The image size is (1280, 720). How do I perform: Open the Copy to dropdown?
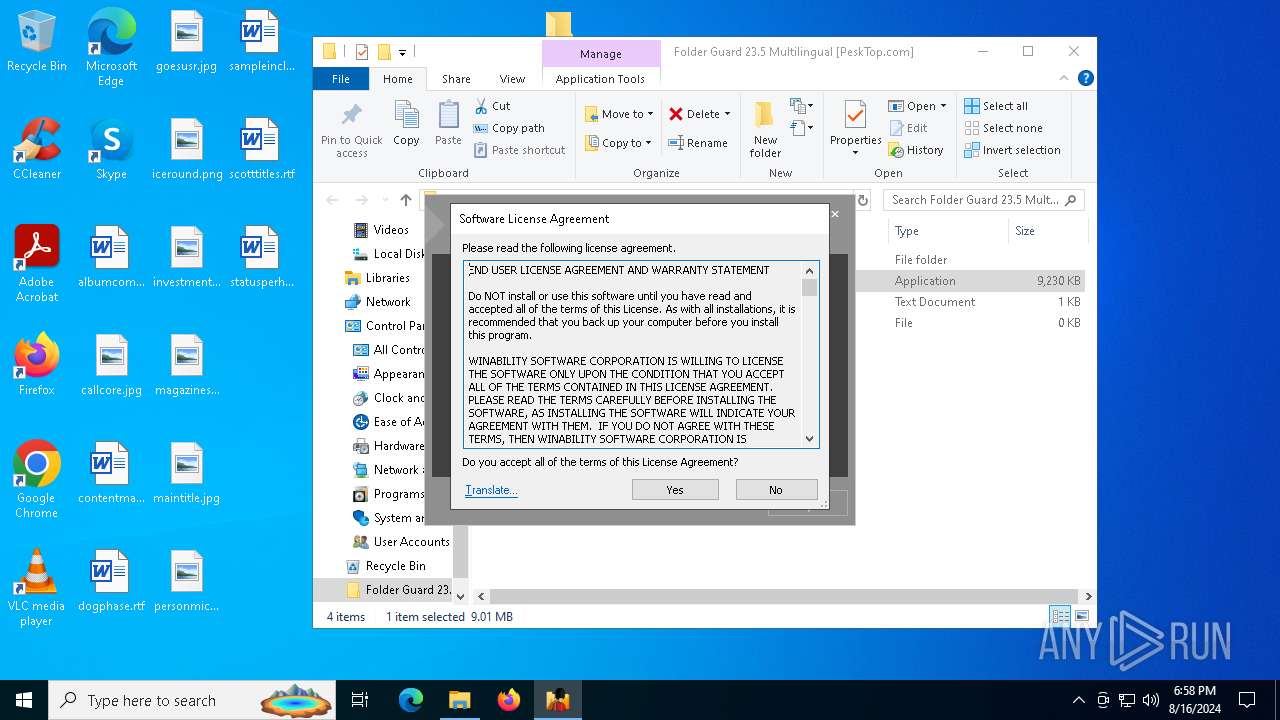(x=618, y=143)
